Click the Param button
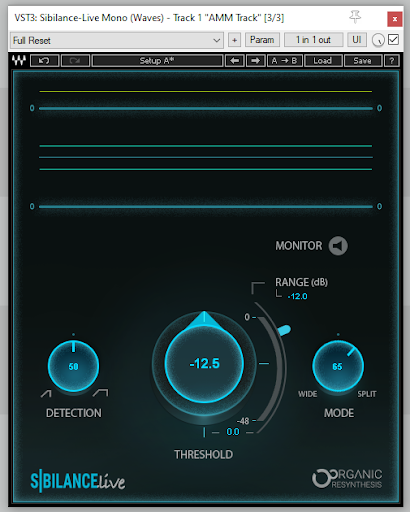 tap(262, 40)
